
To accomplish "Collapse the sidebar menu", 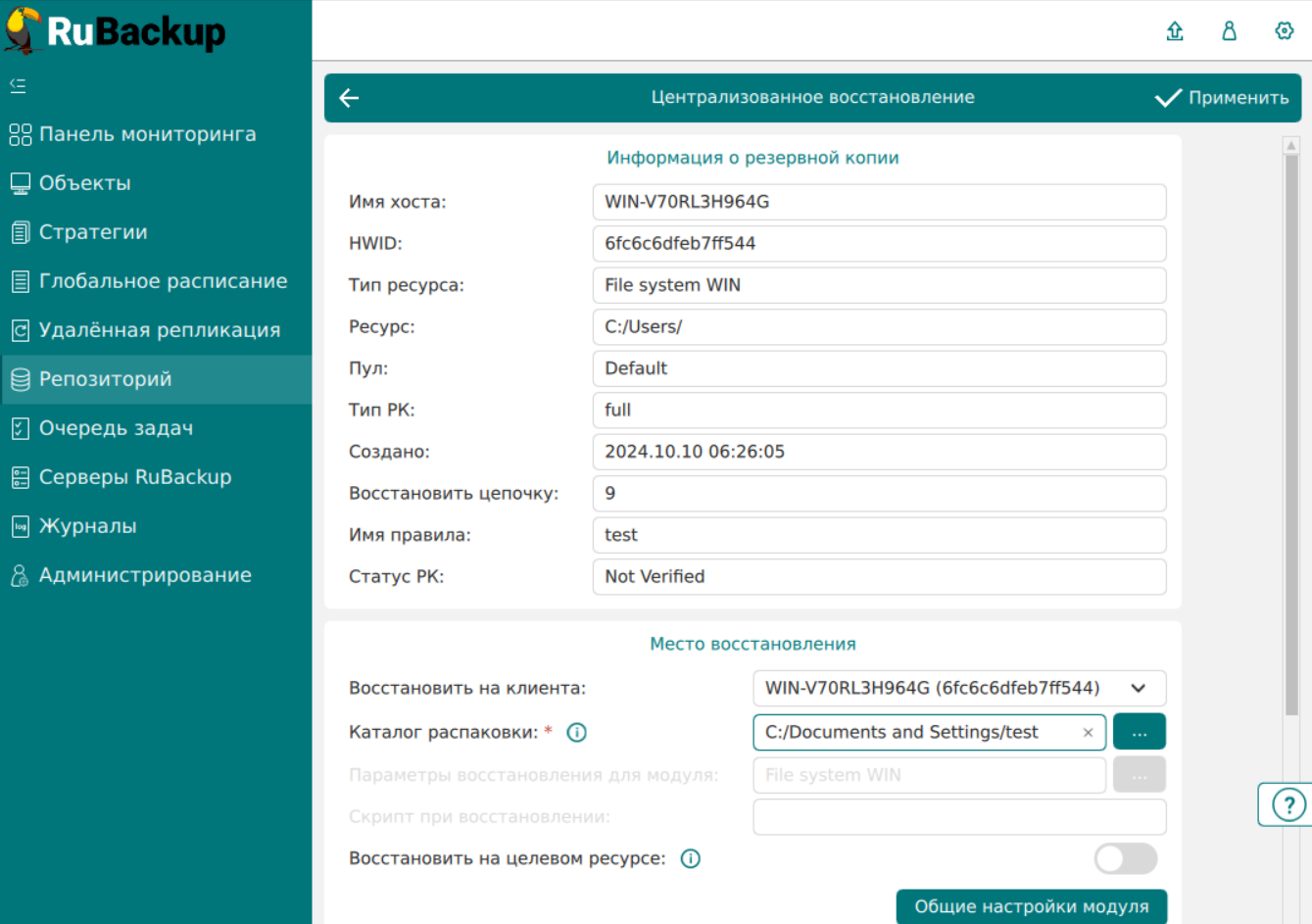I will point(18,86).
